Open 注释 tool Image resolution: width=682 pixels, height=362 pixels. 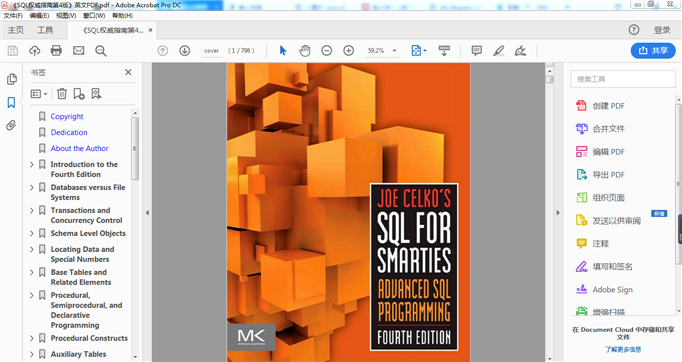point(592,244)
